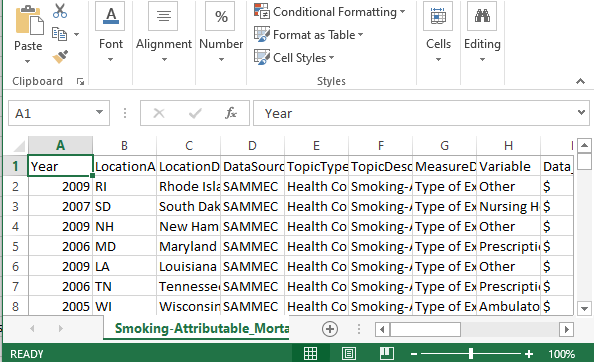Open Format as Table gallery

click(x=308, y=35)
